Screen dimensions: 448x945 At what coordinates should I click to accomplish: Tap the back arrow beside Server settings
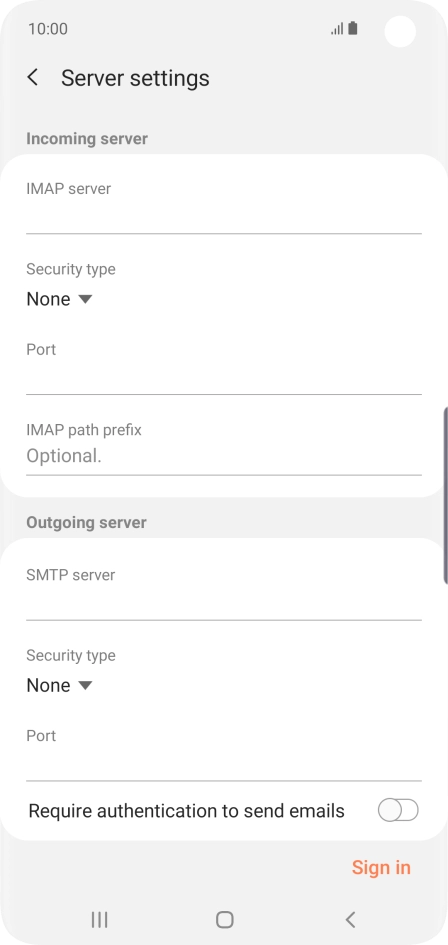pyautogui.click(x=33, y=77)
